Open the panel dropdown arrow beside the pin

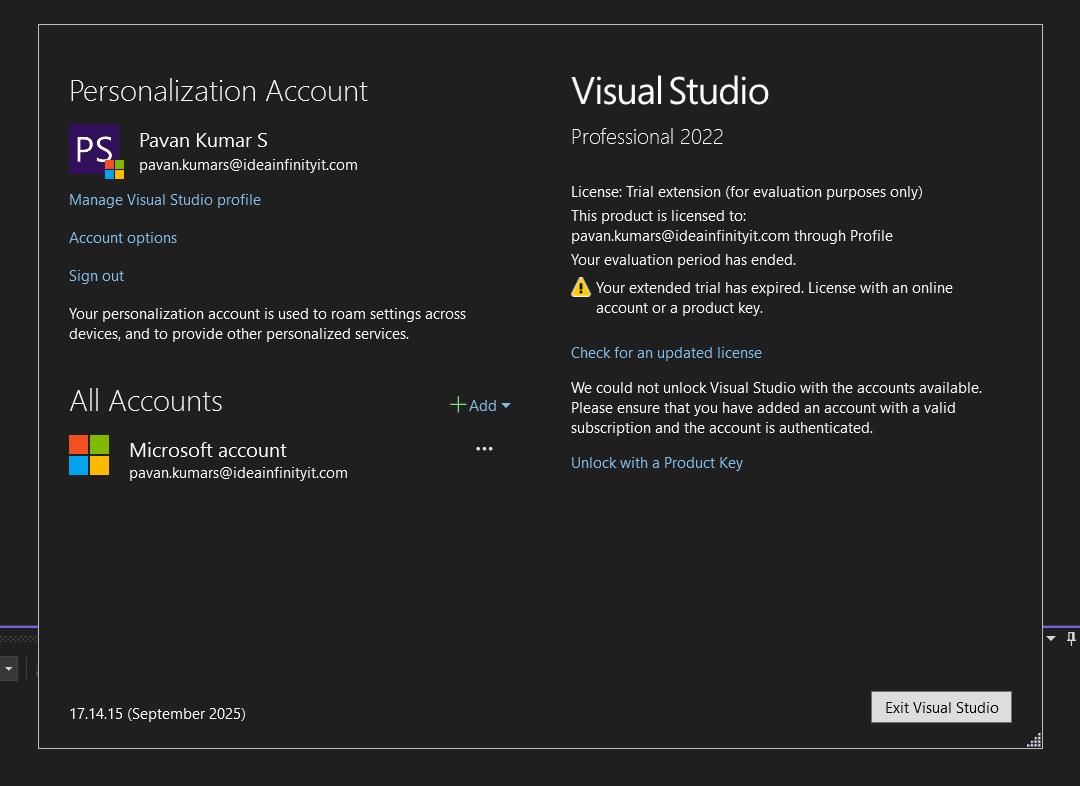1051,638
